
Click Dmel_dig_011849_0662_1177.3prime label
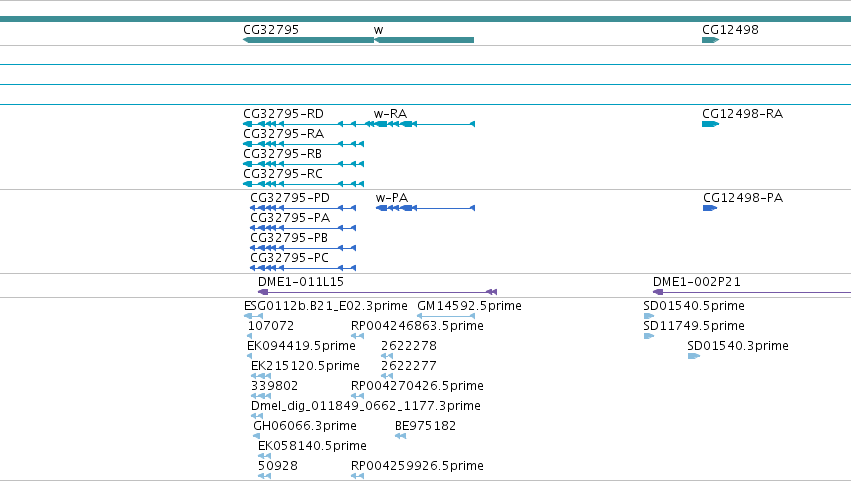click(x=366, y=407)
